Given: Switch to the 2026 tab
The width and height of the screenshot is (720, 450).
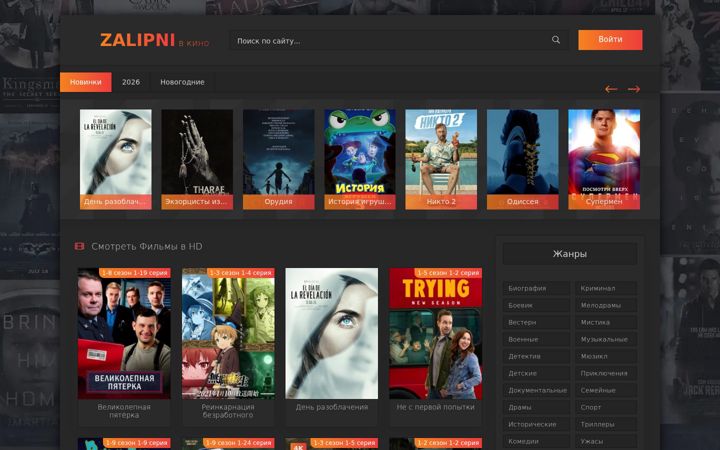Looking at the screenshot, I should [x=131, y=82].
